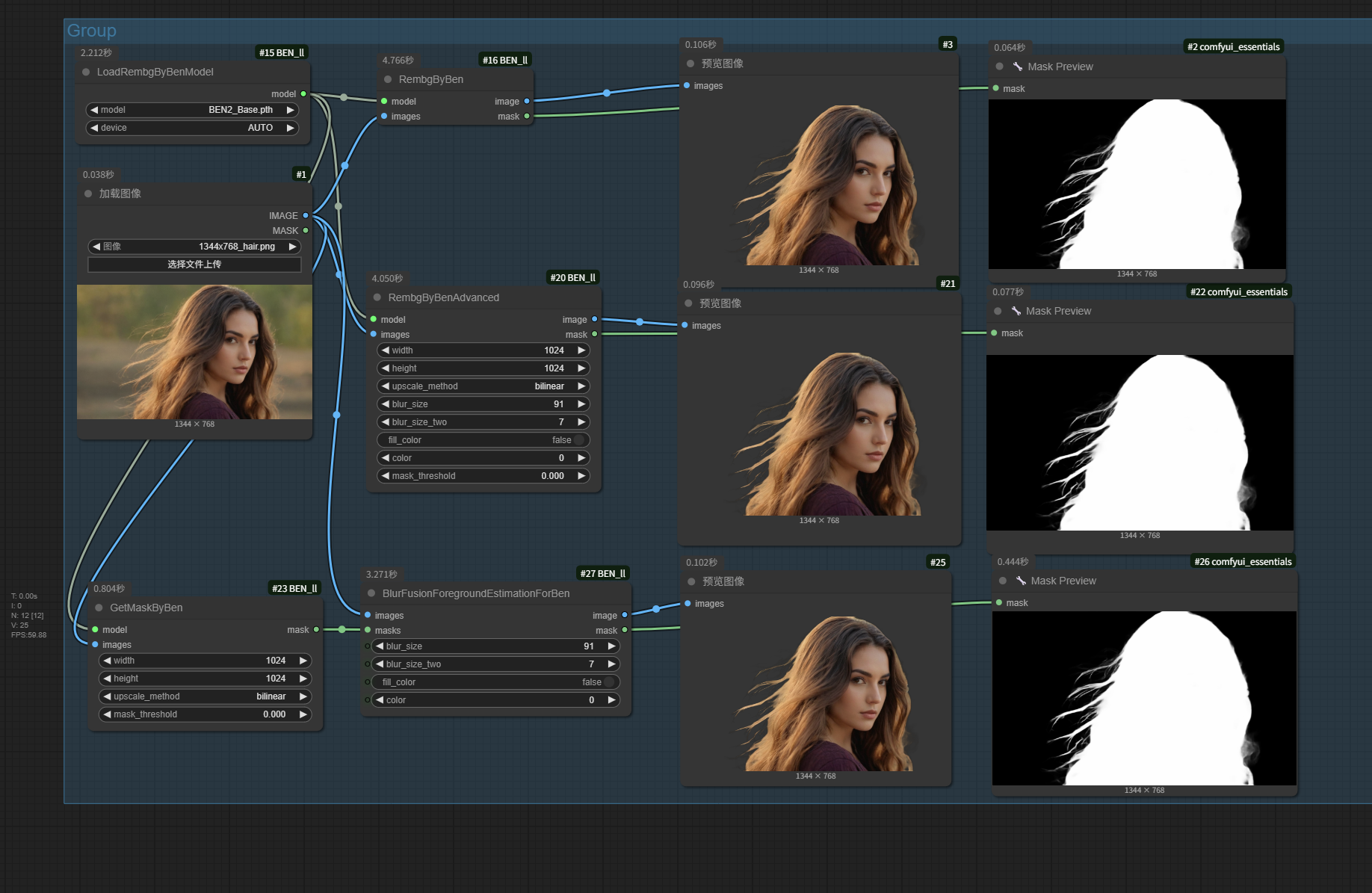Click the blur_size_two field in BlurFusionForegroundEstimationForBen

pyautogui.click(x=495, y=665)
